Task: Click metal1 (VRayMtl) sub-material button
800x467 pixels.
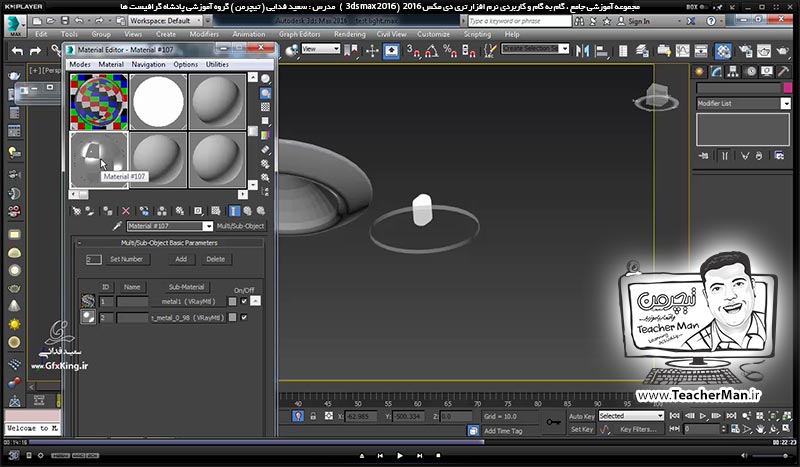Action: tap(188, 301)
